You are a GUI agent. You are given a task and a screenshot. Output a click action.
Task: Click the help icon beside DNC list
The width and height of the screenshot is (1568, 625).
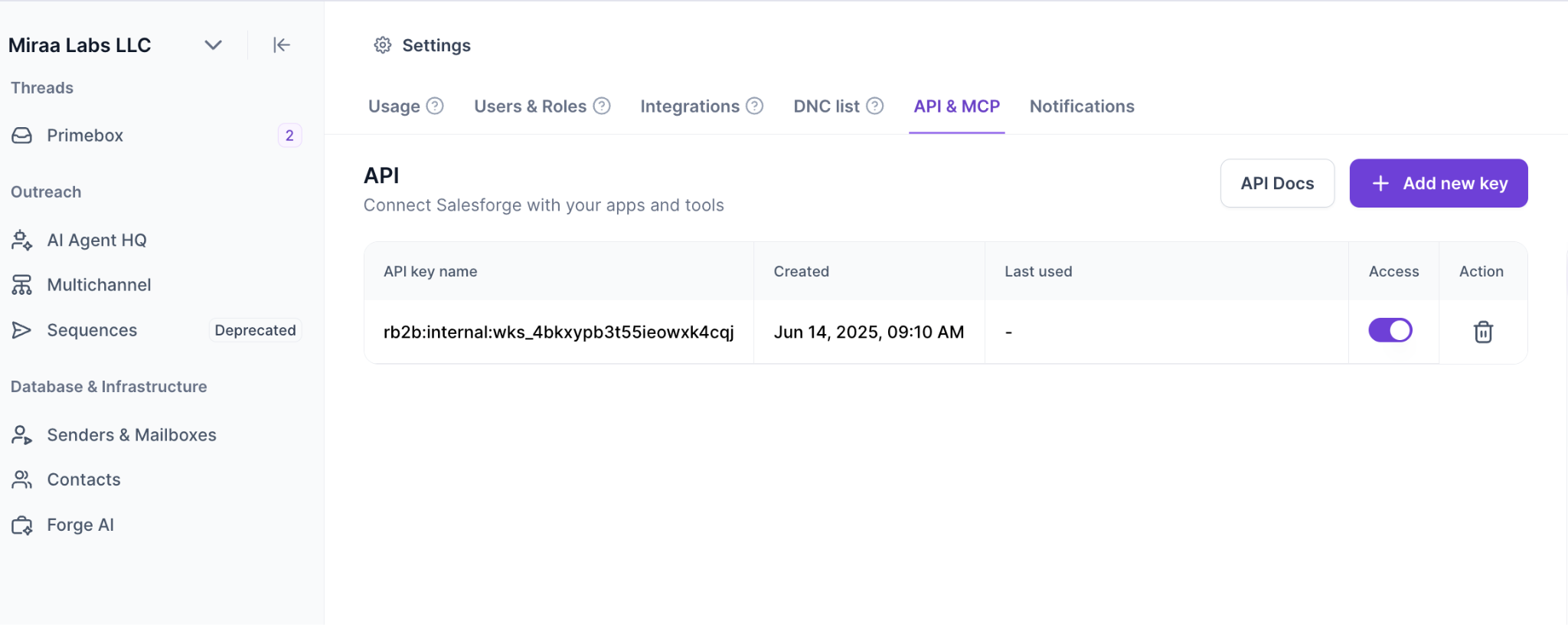click(x=875, y=106)
